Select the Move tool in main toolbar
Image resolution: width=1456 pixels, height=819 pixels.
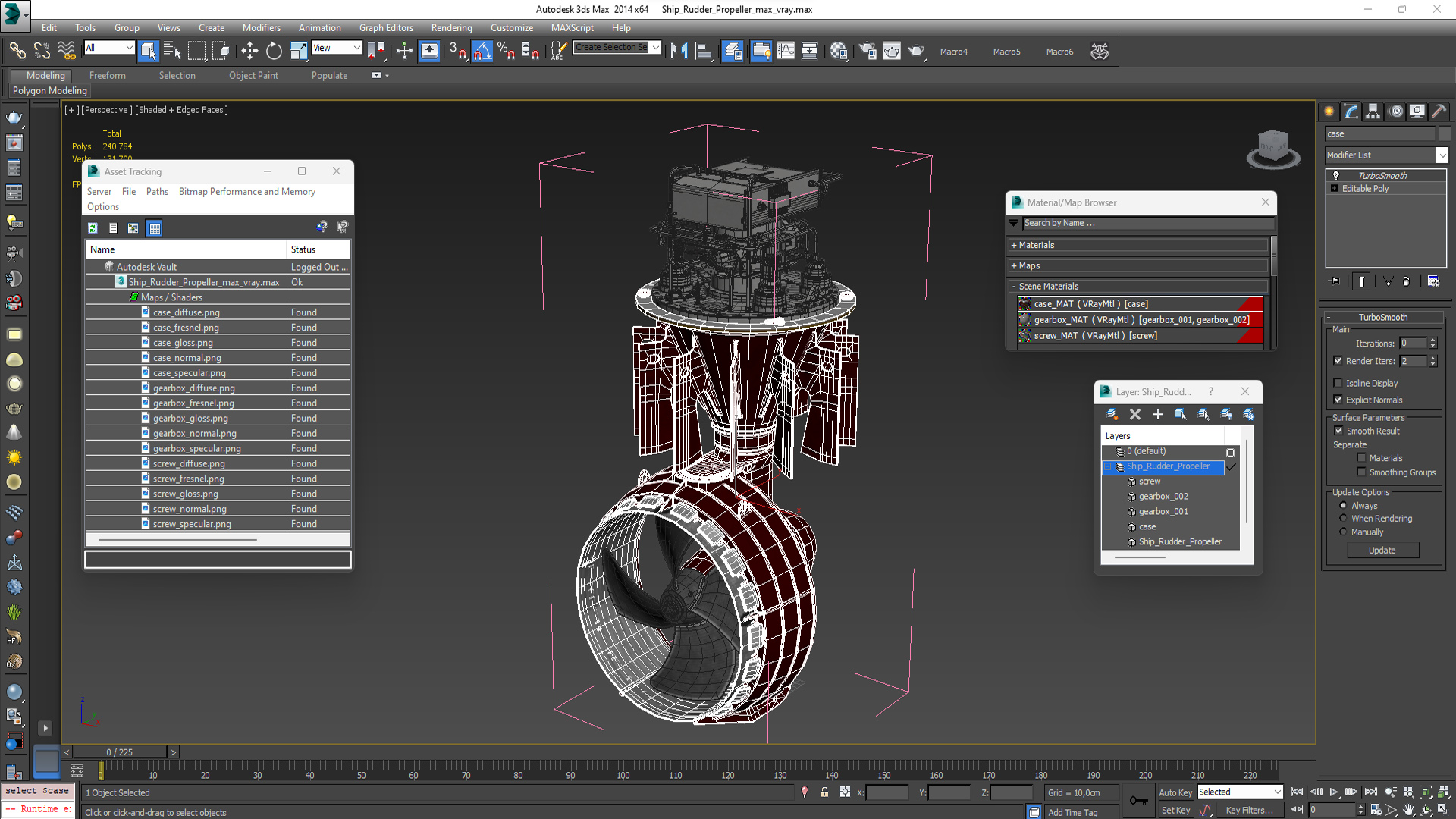pos(249,51)
